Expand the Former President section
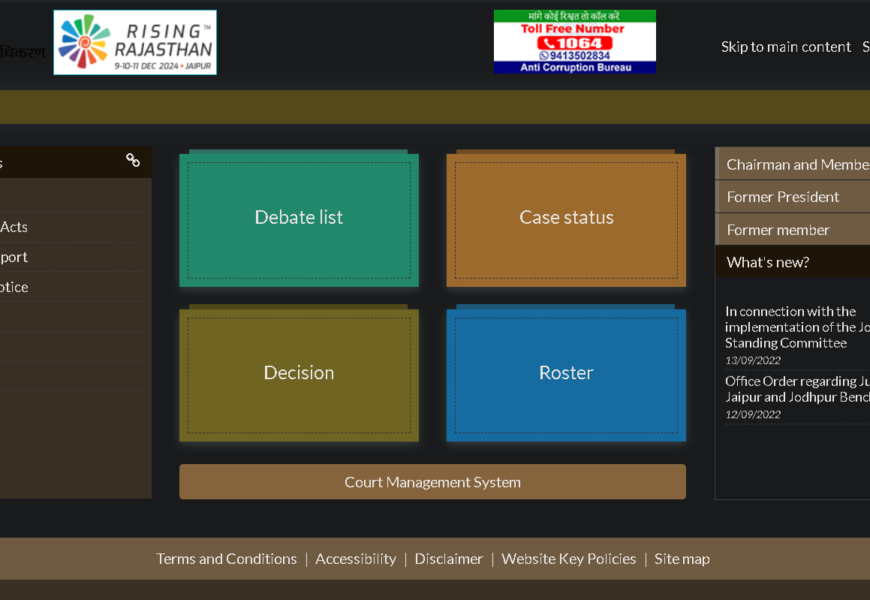The height and width of the screenshot is (600, 870). (783, 197)
